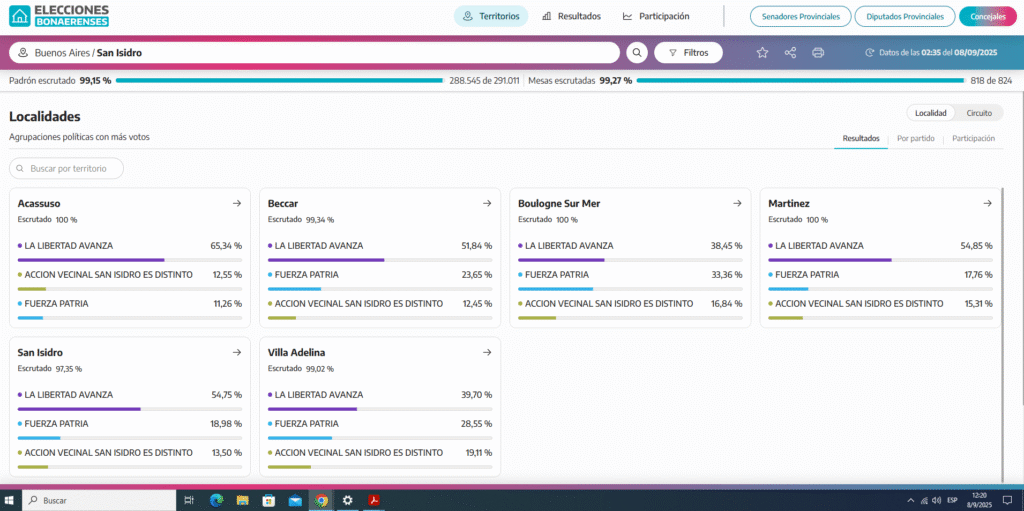Switch view to Circuito
The image size is (1024, 511).
point(979,113)
